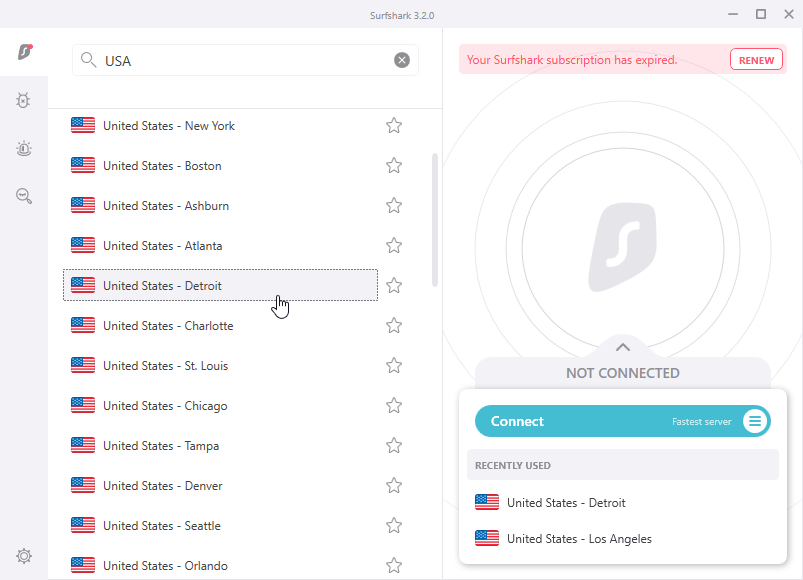Favorite United States - Orlando star
803x580 pixels.
click(x=394, y=565)
